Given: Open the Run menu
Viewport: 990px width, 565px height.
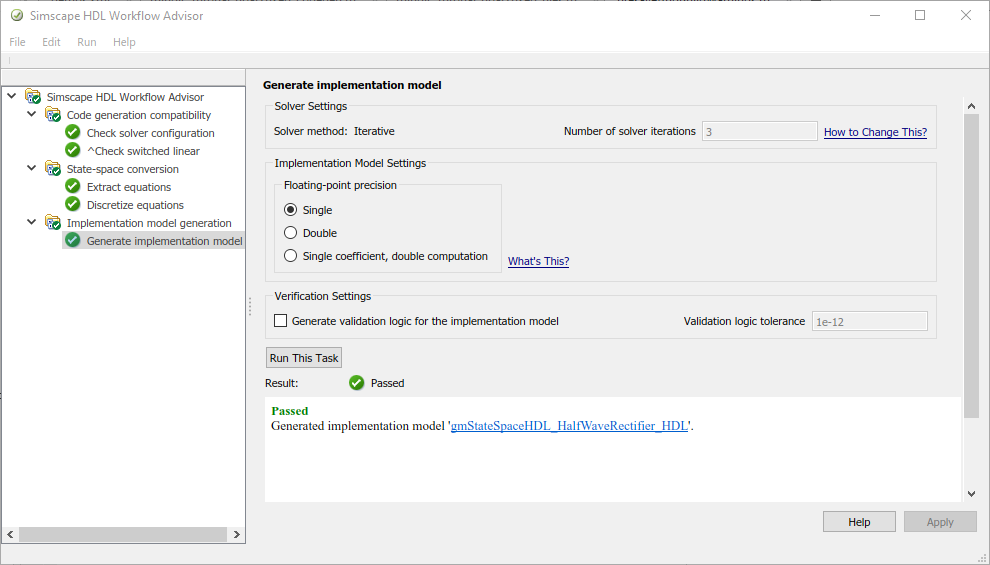Looking at the screenshot, I should click(x=87, y=42).
